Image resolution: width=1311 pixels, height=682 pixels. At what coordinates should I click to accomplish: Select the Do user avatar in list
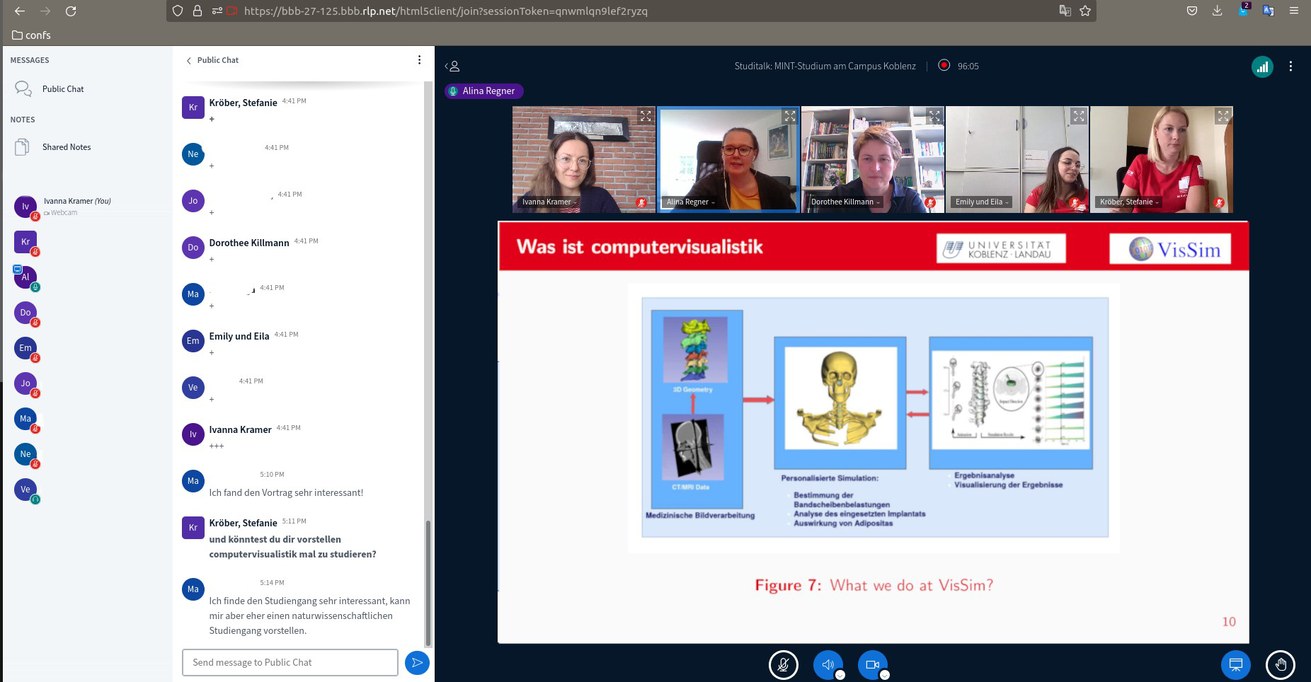coord(26,312)
